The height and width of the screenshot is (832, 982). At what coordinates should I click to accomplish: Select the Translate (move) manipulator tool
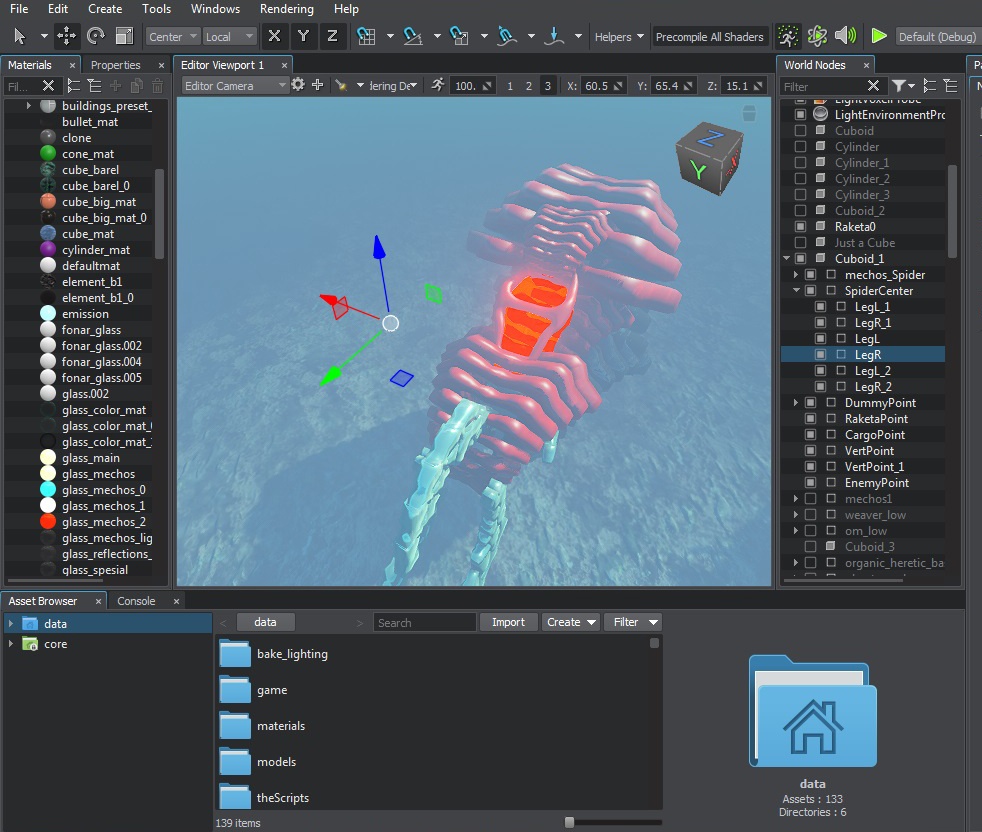[x=67, y=36]
